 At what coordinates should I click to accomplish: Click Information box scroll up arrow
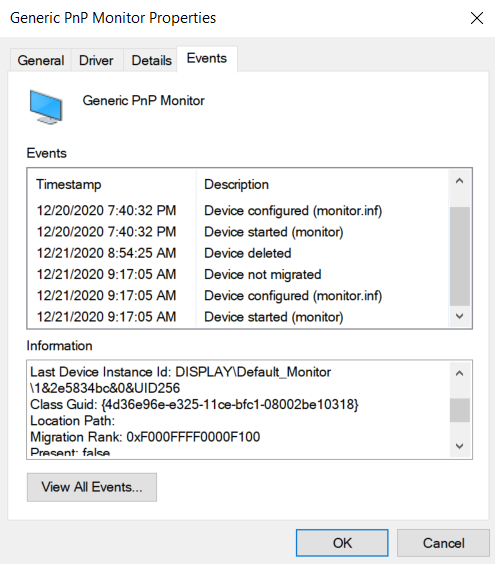pyautogui.click(x=459, y=373)
